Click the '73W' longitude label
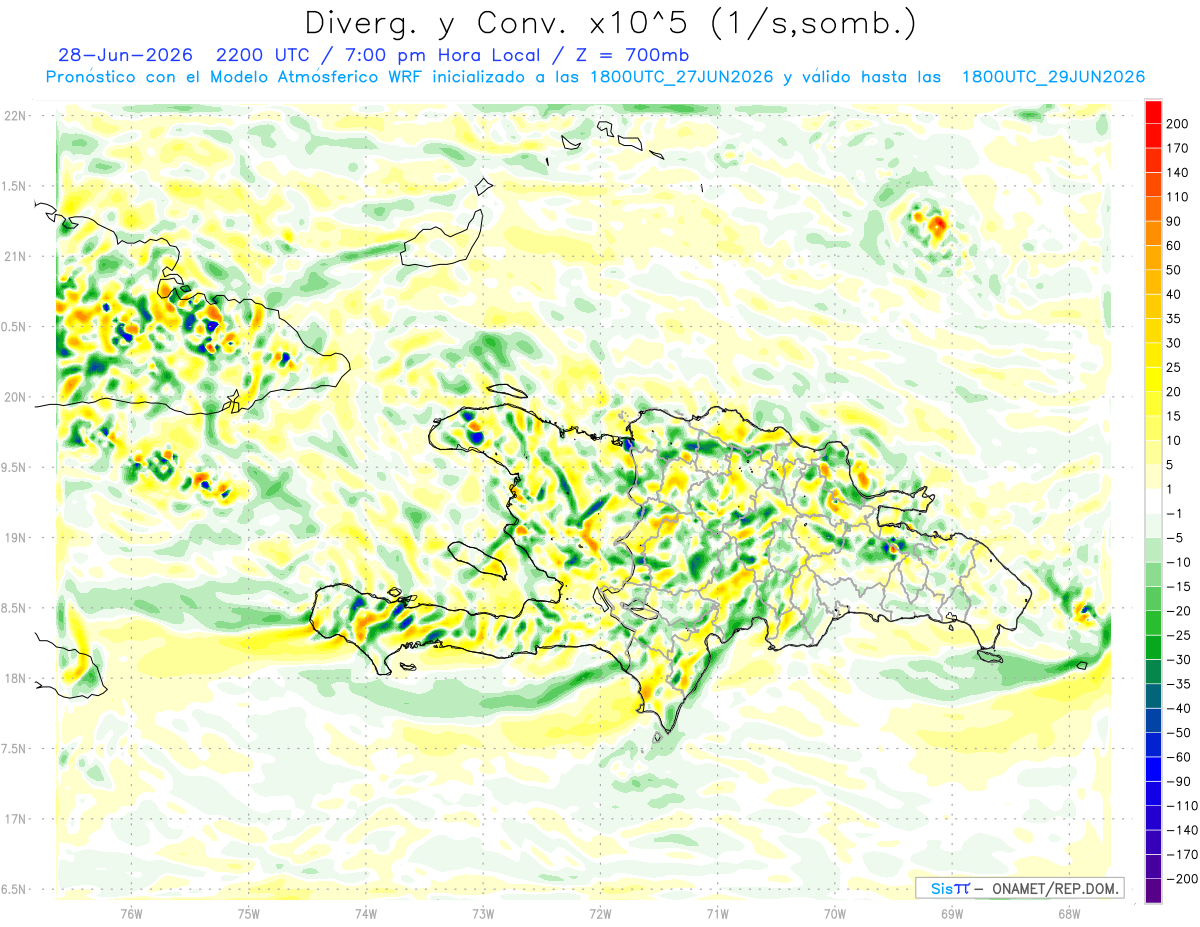 pyautogui.click(x=483, y=914)
